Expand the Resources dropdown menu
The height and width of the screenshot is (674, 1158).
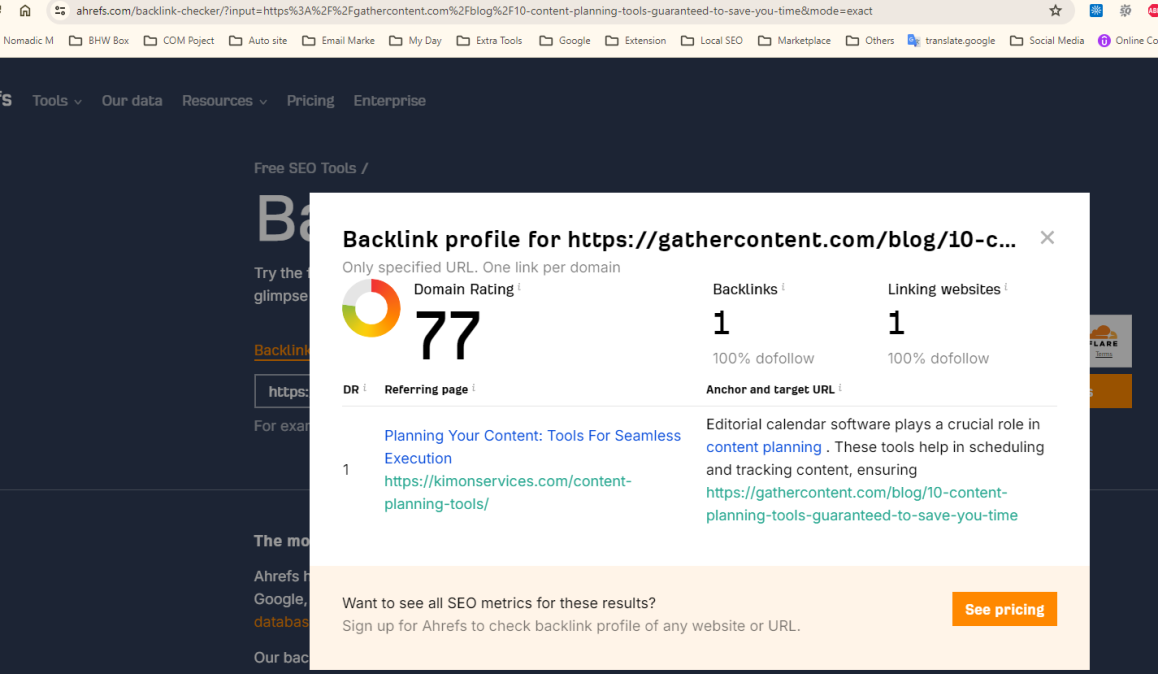pos(225,100)
